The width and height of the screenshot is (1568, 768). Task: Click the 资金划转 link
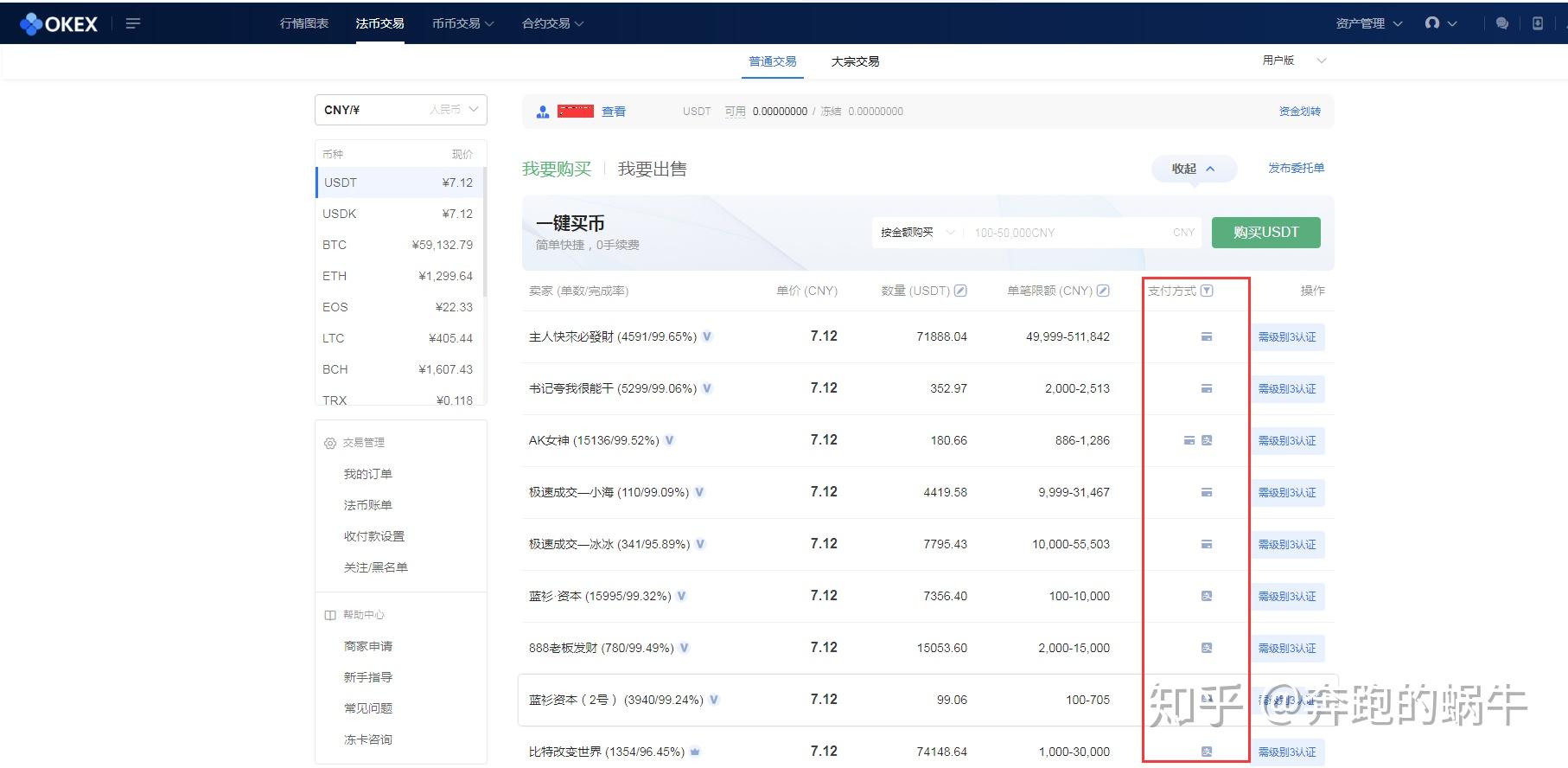[x=1300, y=112]
